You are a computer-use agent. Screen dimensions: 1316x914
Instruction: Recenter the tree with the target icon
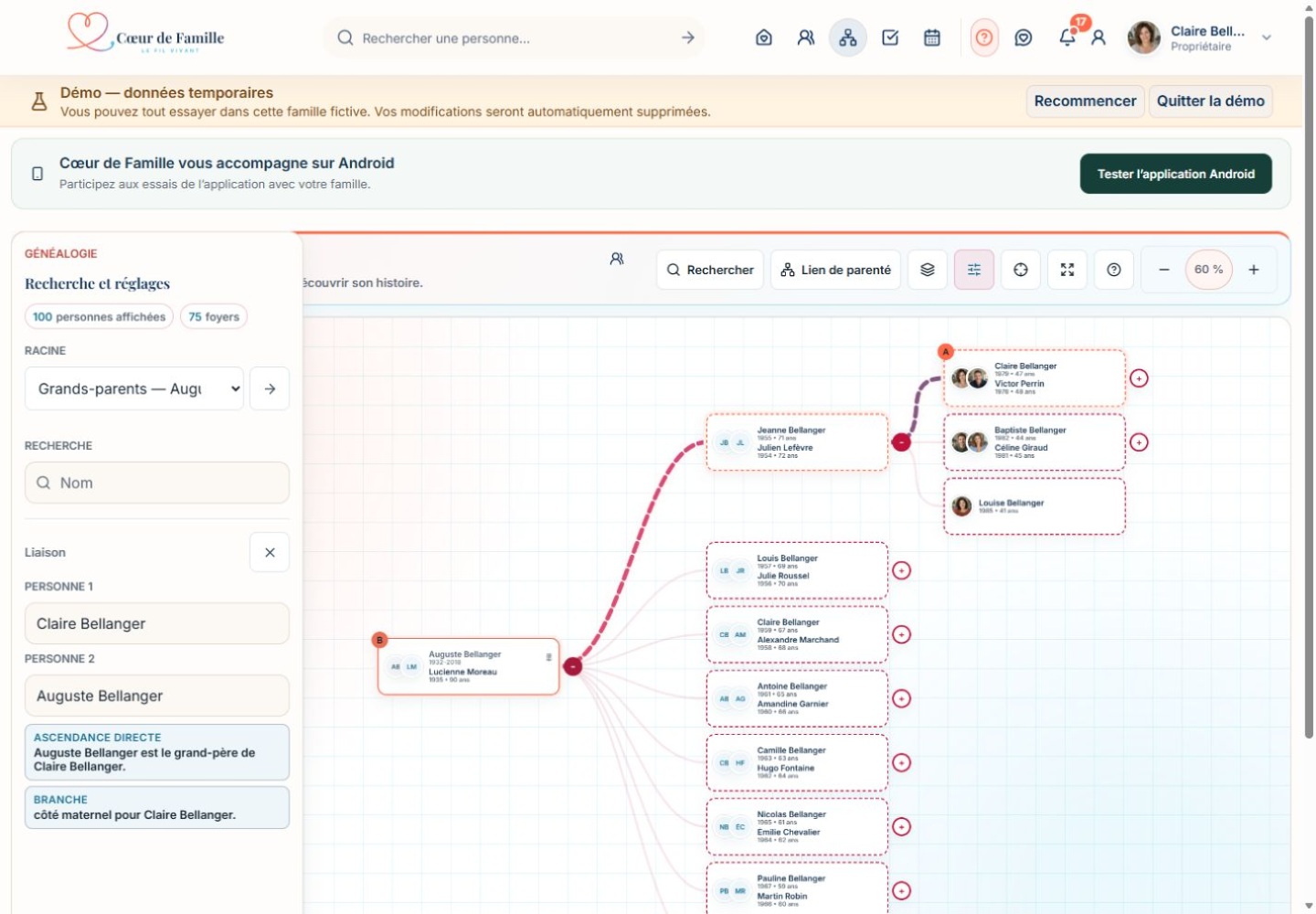pyautogui.click(x=1021, y=270)
